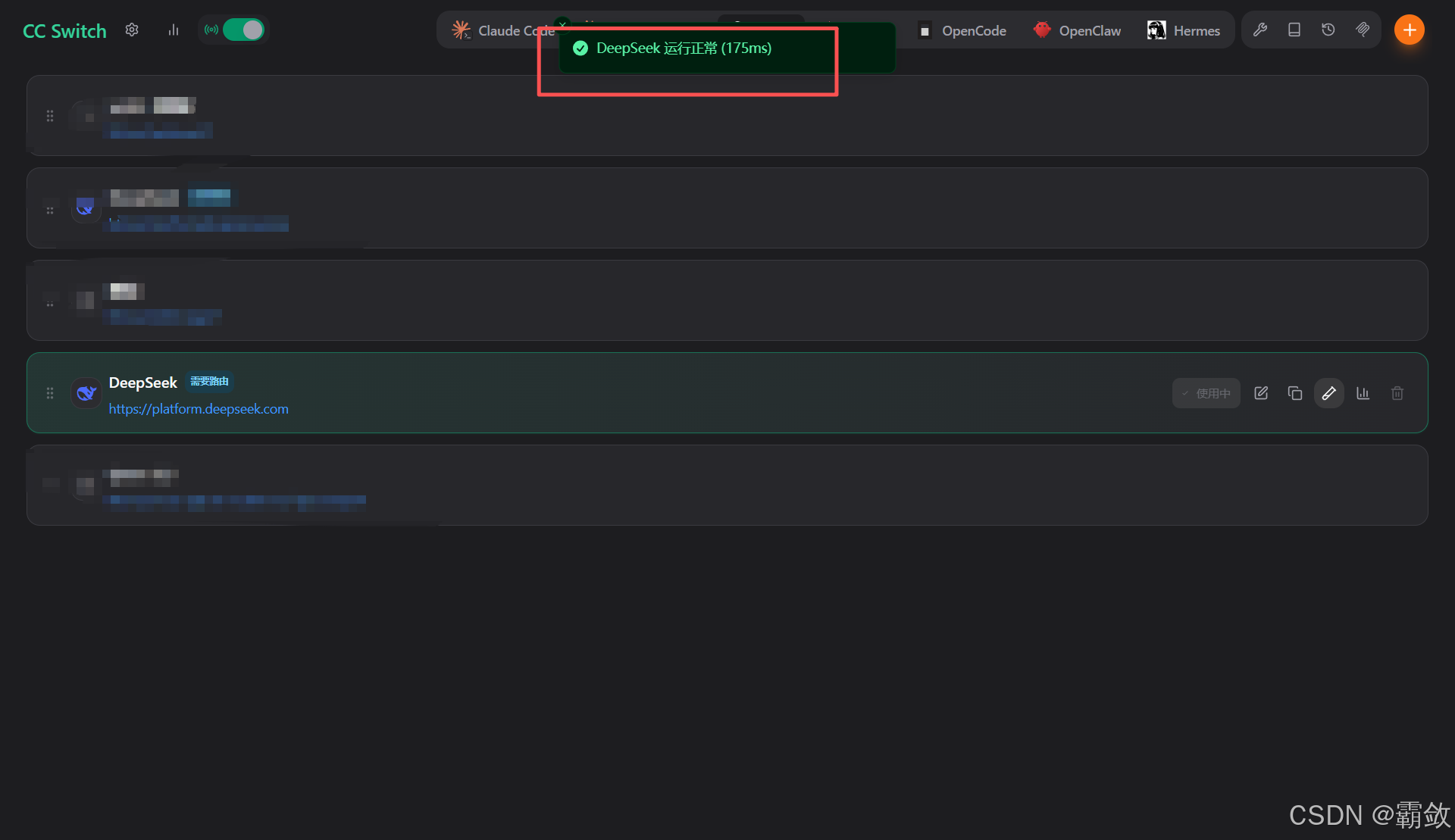1455x840 pixels.
Task: Open the platform.deepseek.com link
Action: (x=199, y=408)
